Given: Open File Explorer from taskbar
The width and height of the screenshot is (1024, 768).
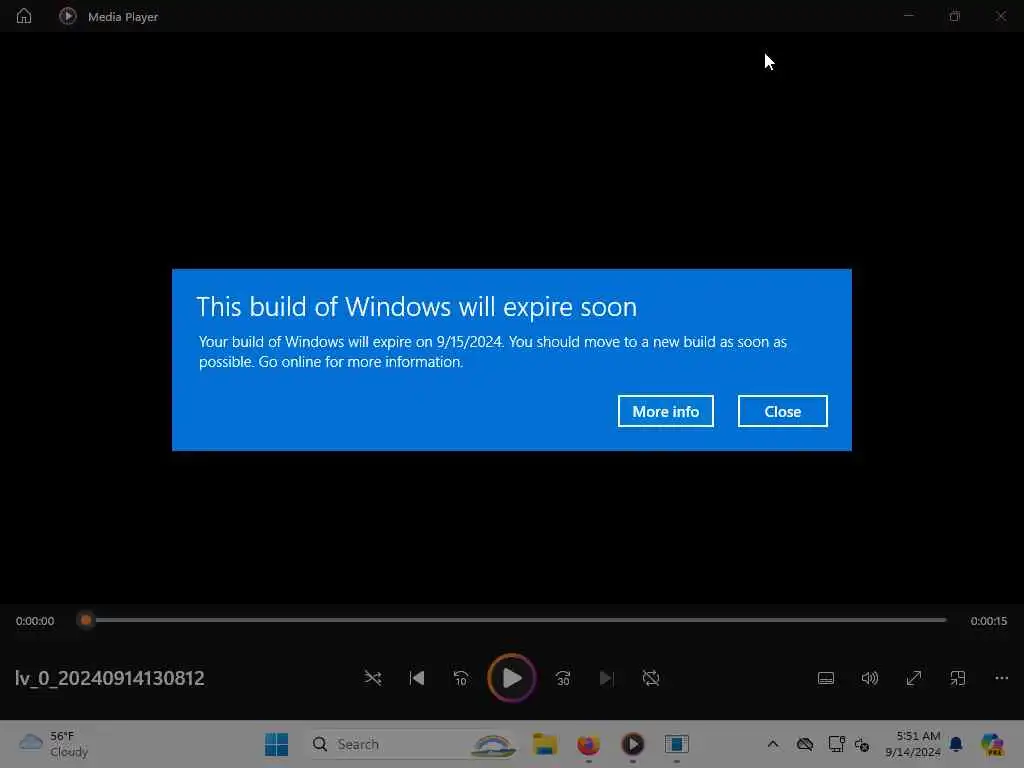Looking at the screenshot, I should [545, 744].
